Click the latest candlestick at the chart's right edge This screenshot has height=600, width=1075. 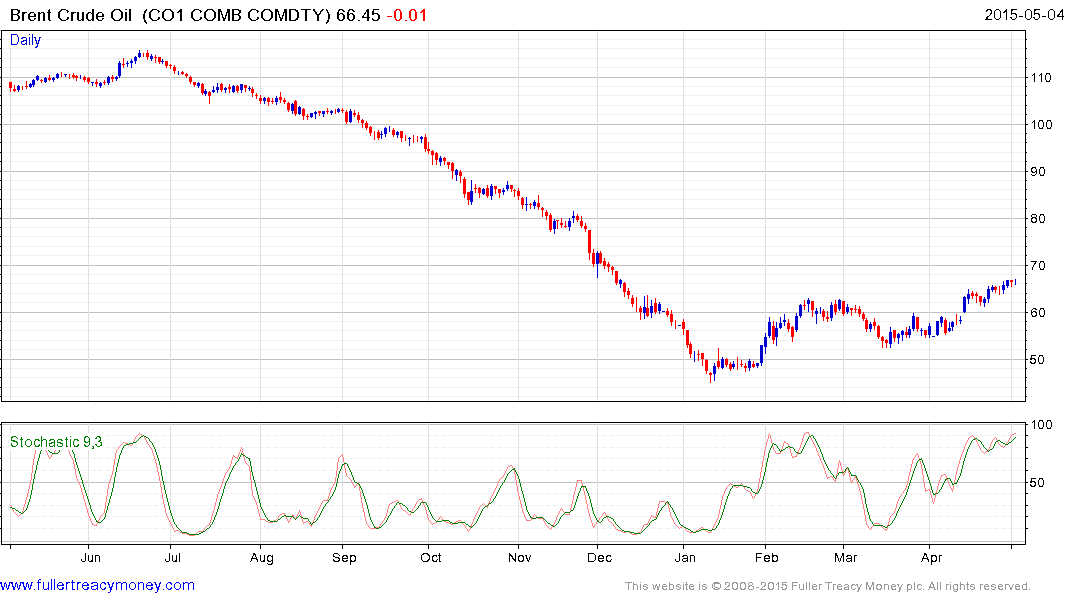click(x=1015, y=282)
